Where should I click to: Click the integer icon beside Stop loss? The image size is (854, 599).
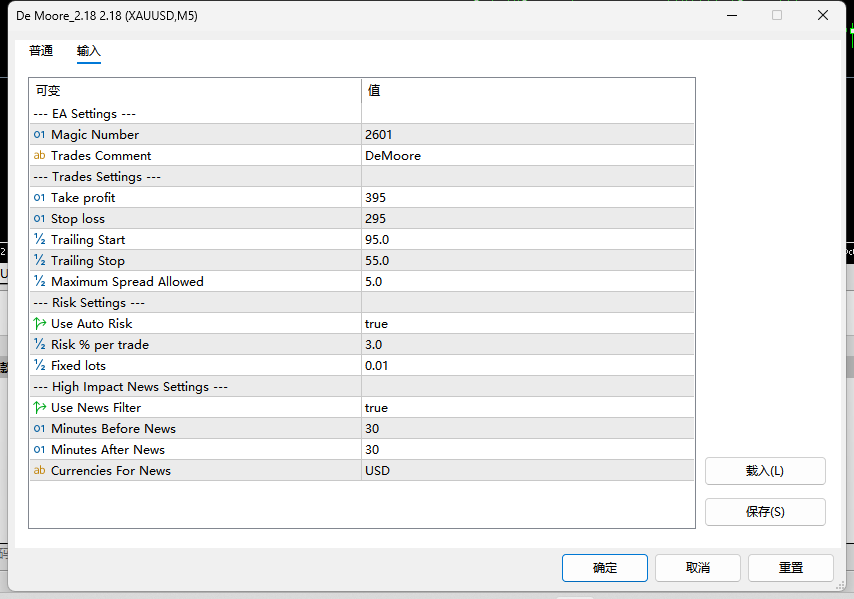pos(39,218)
